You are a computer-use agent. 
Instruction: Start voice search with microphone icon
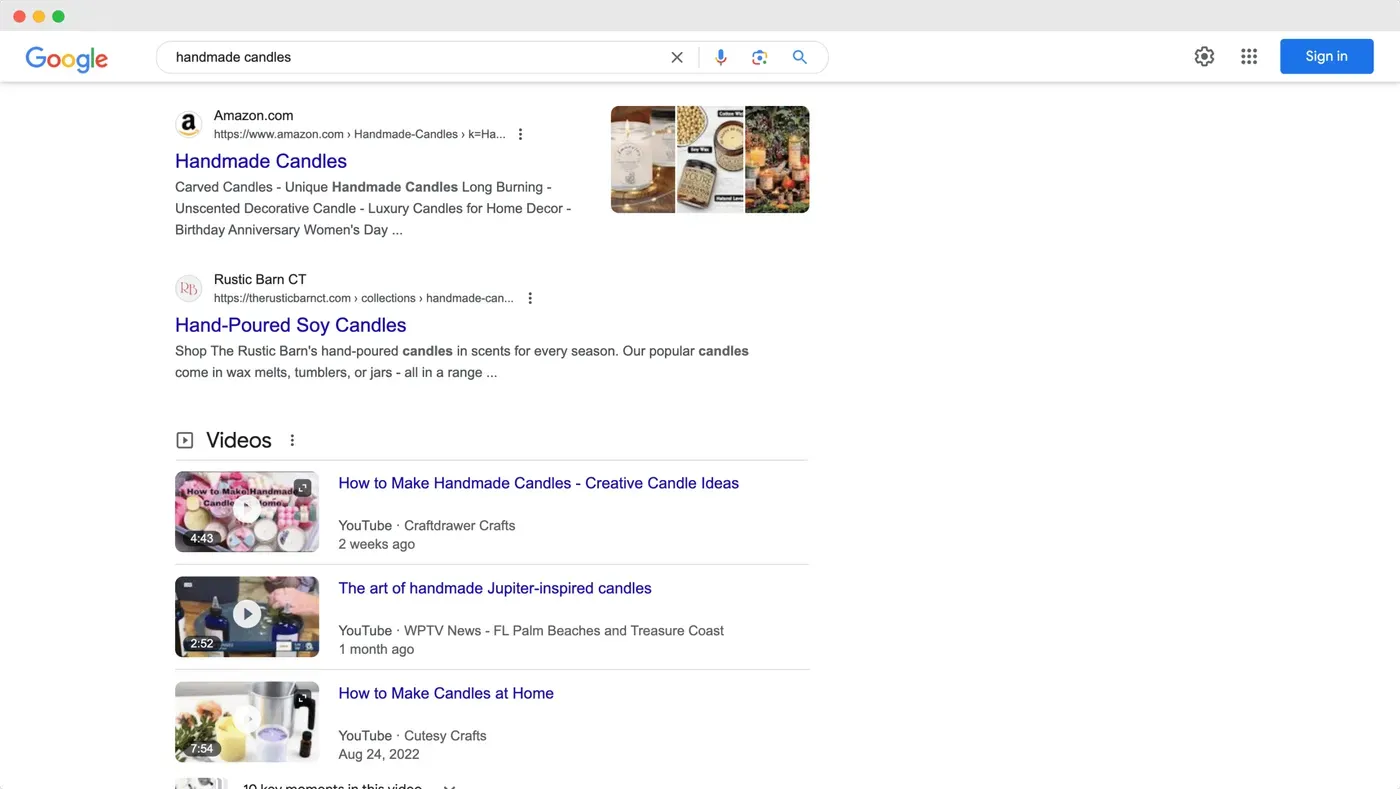720,57
